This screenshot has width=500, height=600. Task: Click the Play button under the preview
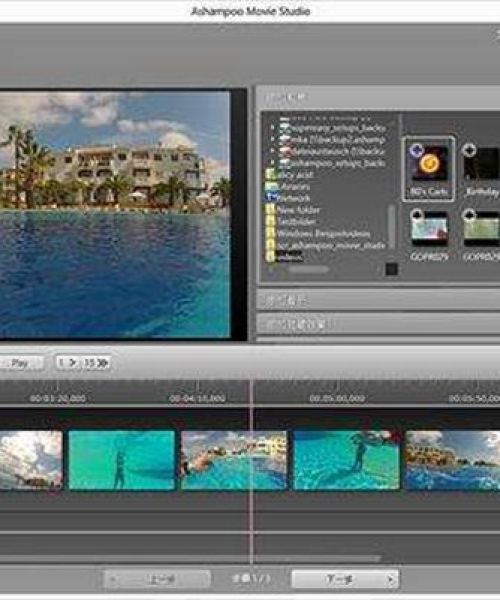19,363
